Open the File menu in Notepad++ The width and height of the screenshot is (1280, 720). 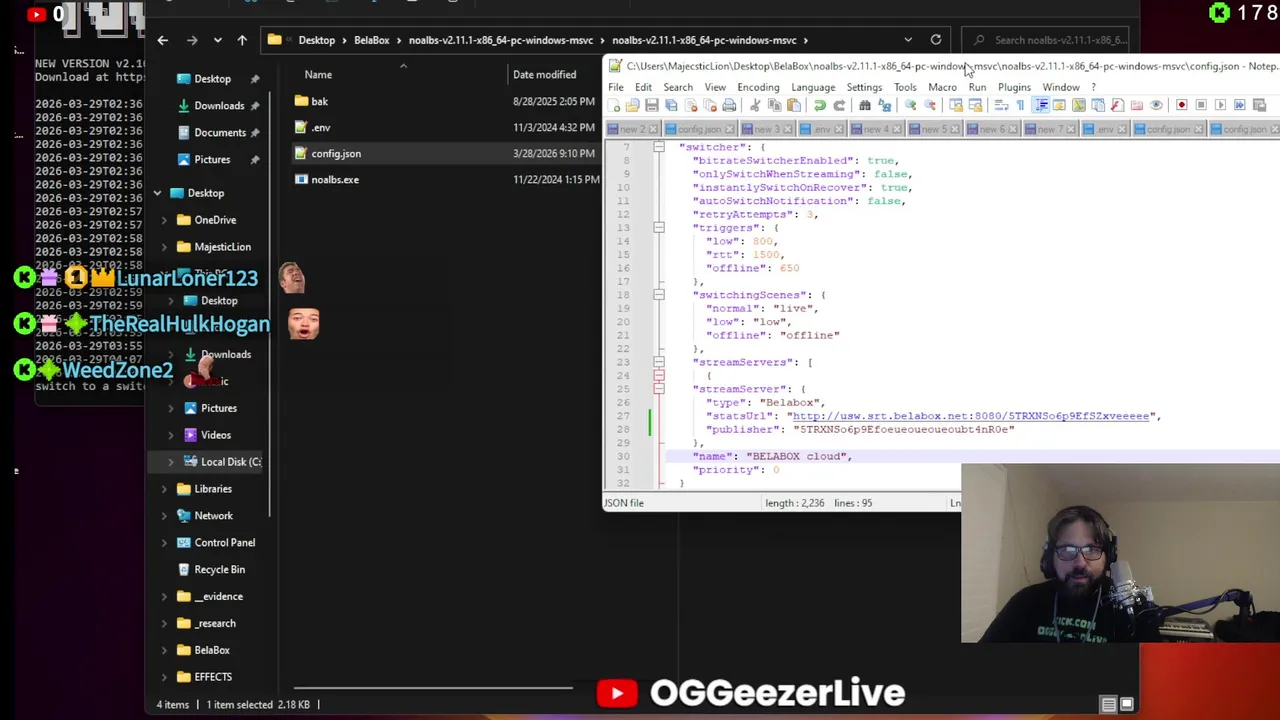pos(616,87)
